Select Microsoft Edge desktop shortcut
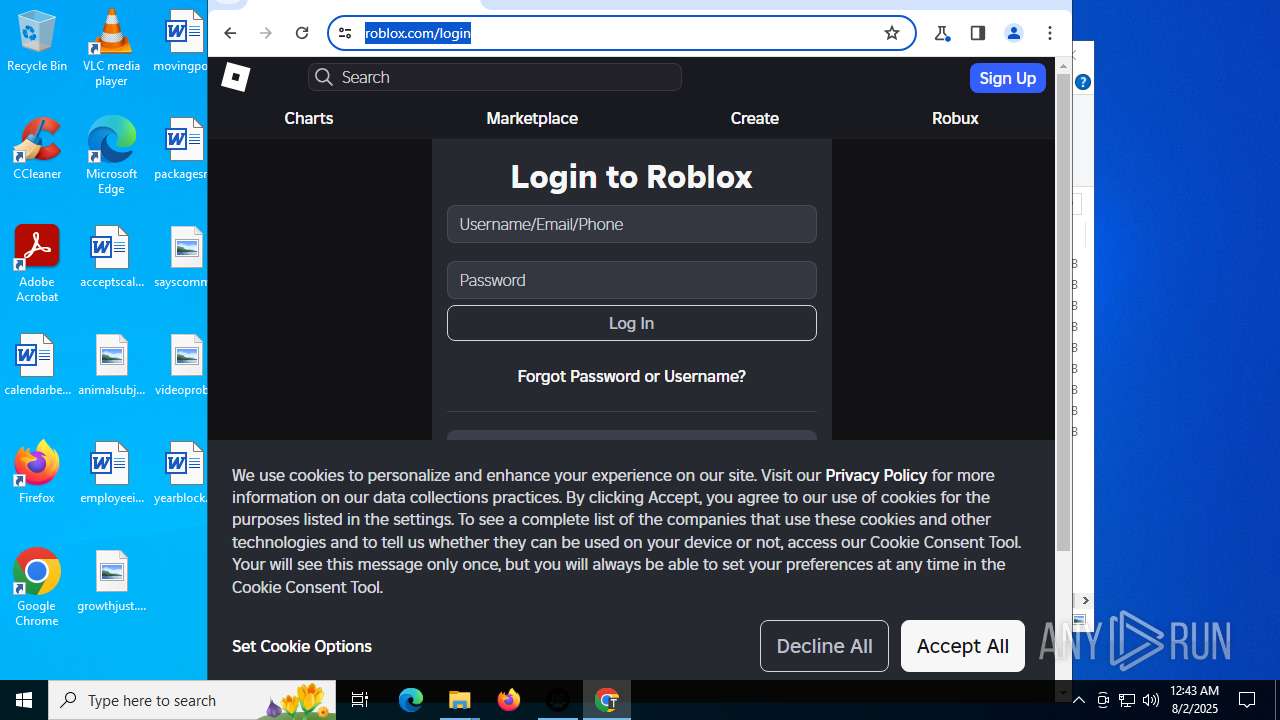 pos(111,156)
